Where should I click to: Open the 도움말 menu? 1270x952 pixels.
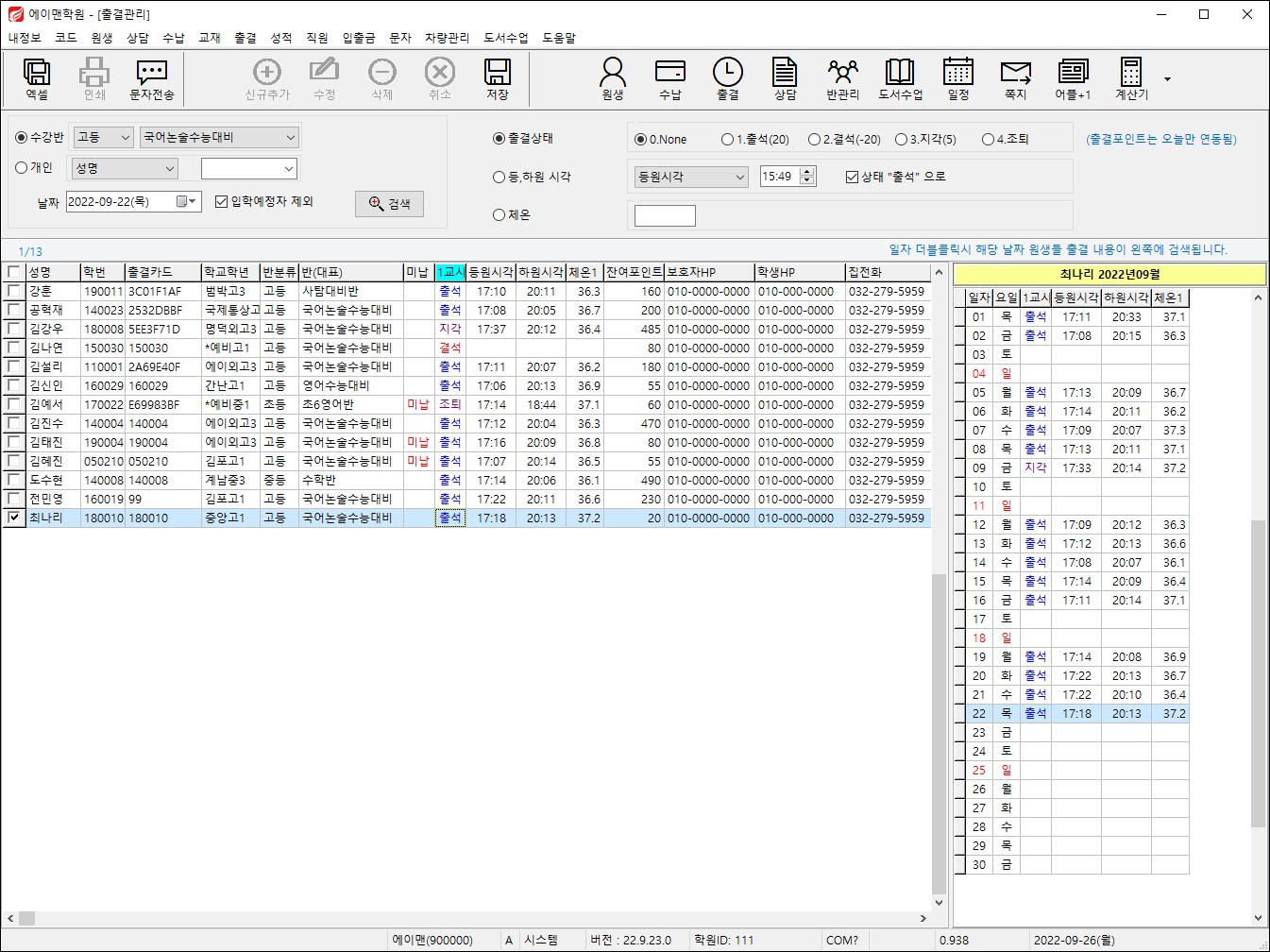coord(559,38)
